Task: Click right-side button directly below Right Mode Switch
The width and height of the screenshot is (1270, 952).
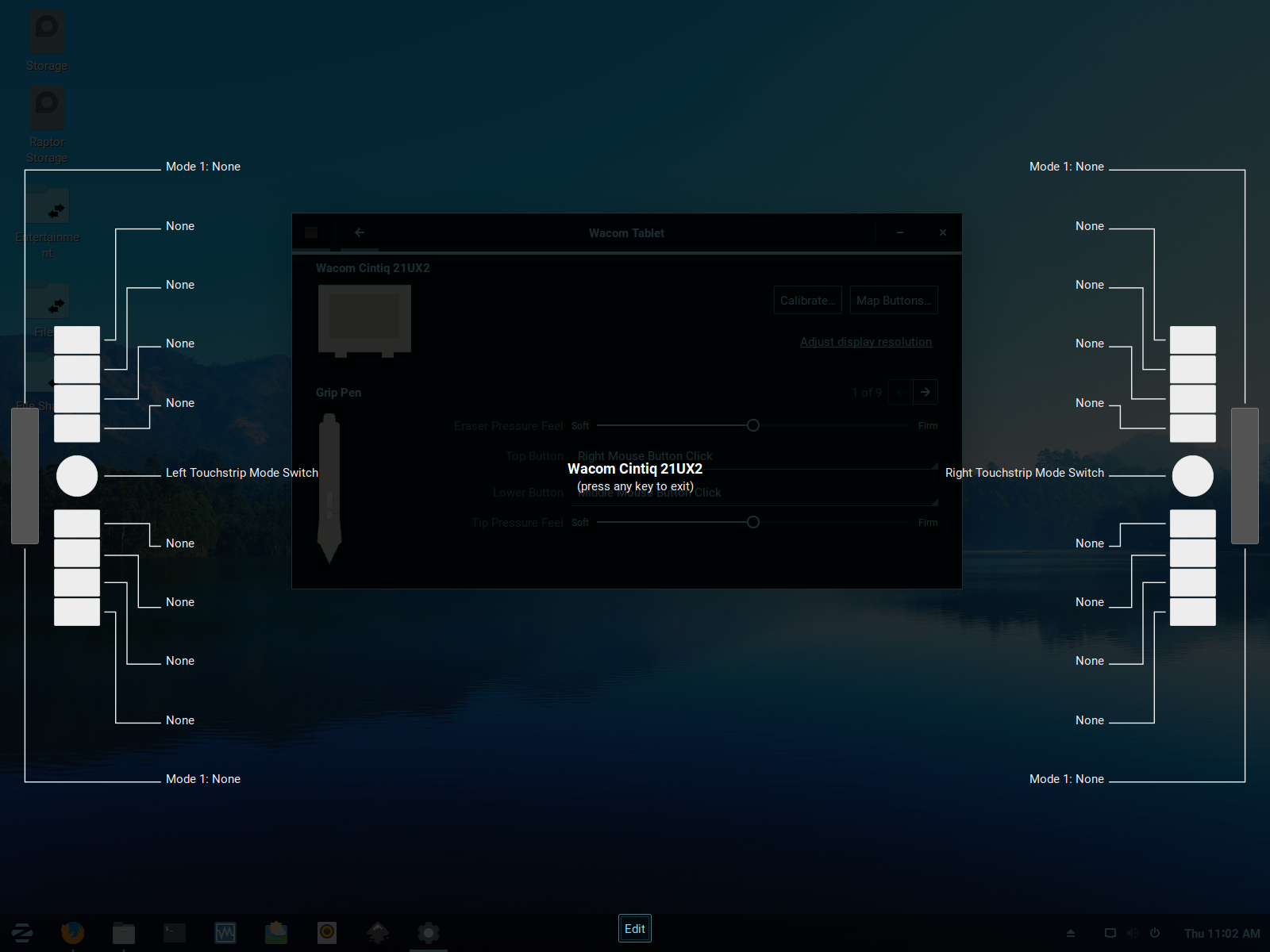Action: tap(1193, 524)
